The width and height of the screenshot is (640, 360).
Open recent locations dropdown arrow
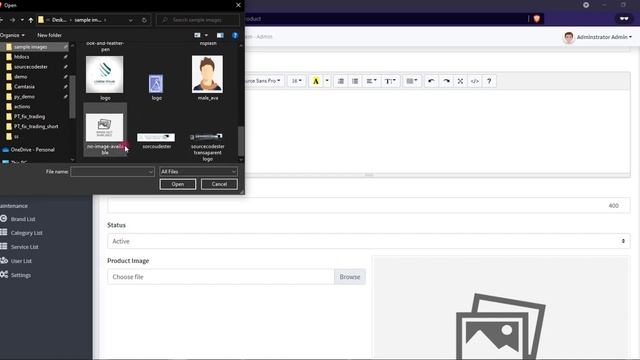click(x=22, y=20)
